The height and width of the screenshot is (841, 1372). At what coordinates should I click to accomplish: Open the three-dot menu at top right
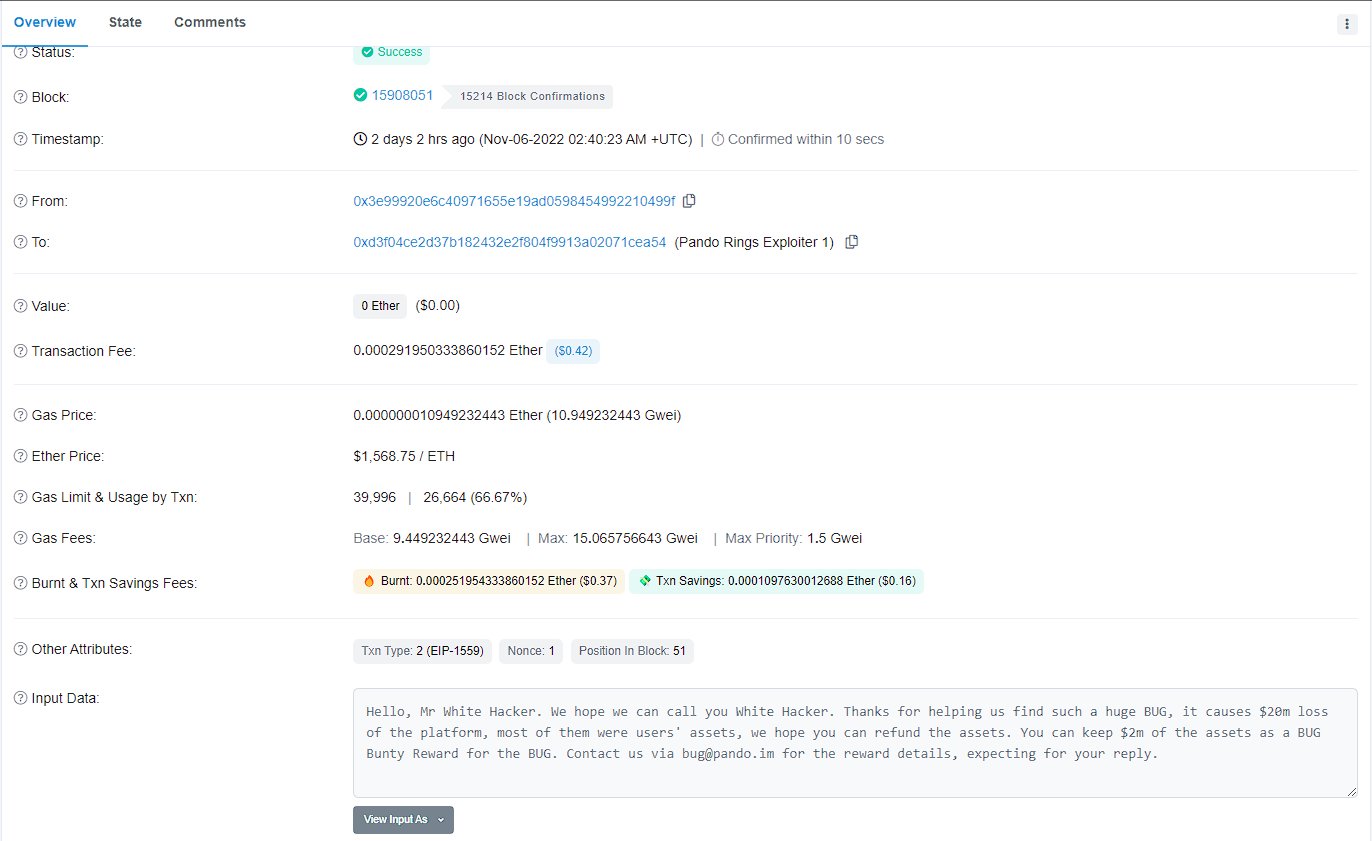[x=1348, y=23]
